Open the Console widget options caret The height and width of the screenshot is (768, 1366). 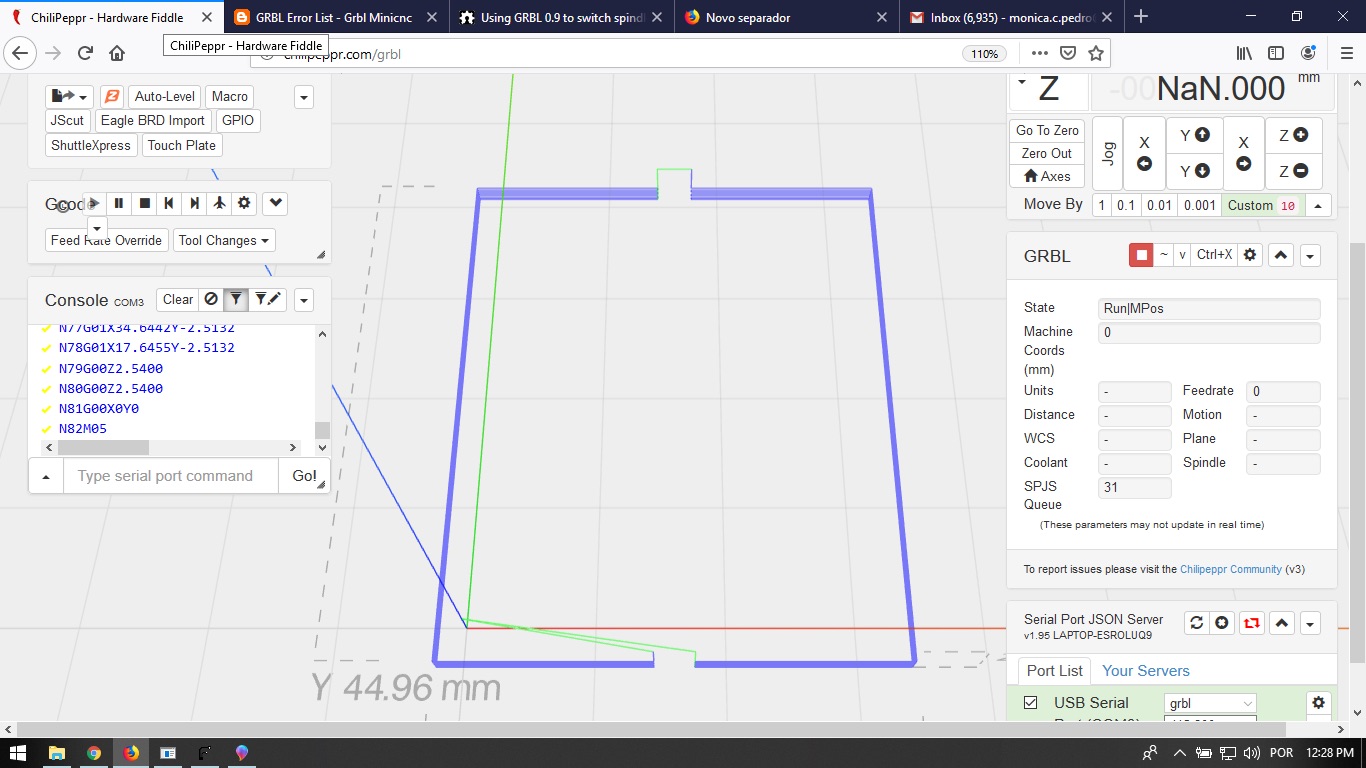(x=304, y=300)
